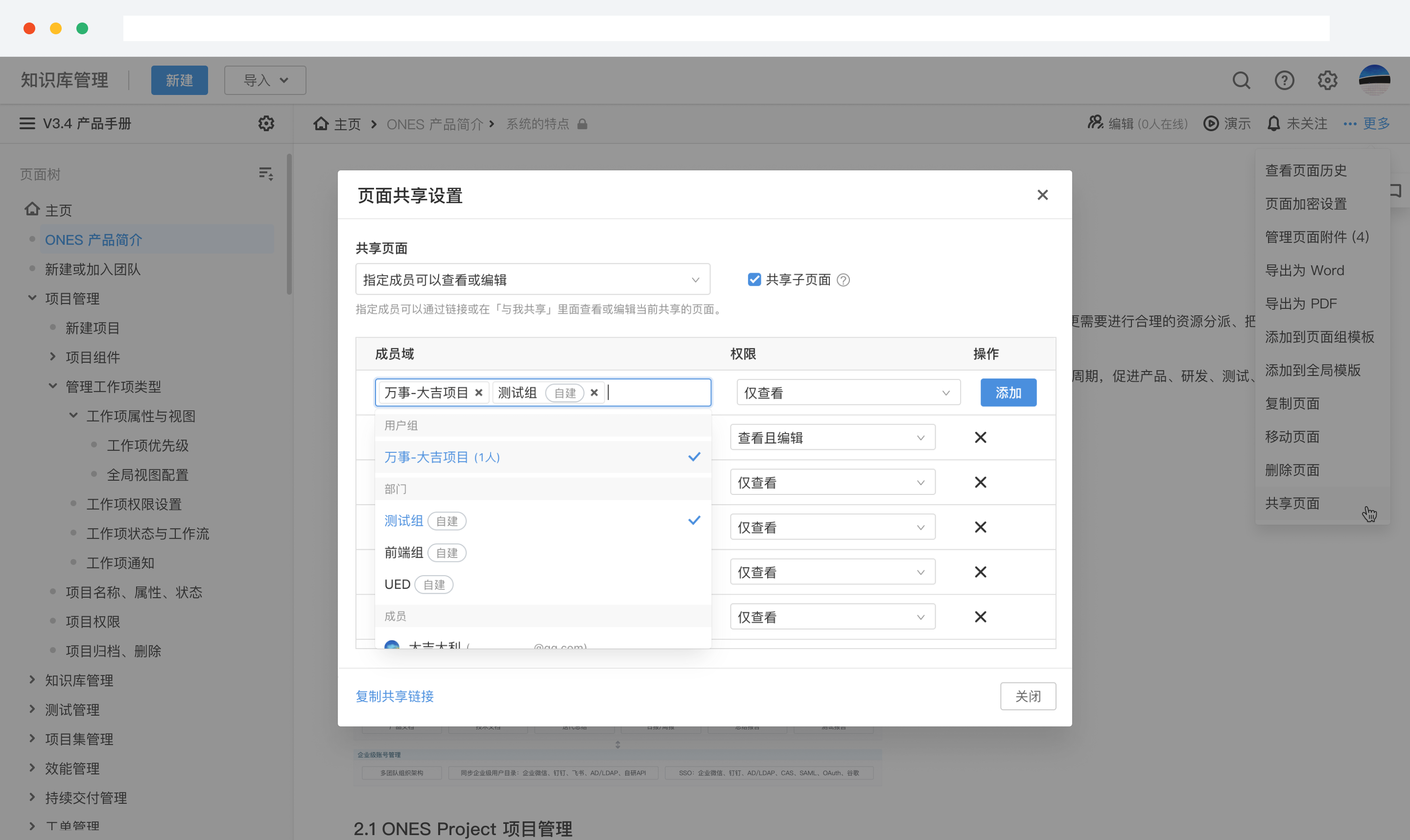The width and height of the screenshot is (1410, 840).
Task: Click the hamburger menu beside V3.4 产品手册
Action: pyautogui.click(x=27, y=123)
